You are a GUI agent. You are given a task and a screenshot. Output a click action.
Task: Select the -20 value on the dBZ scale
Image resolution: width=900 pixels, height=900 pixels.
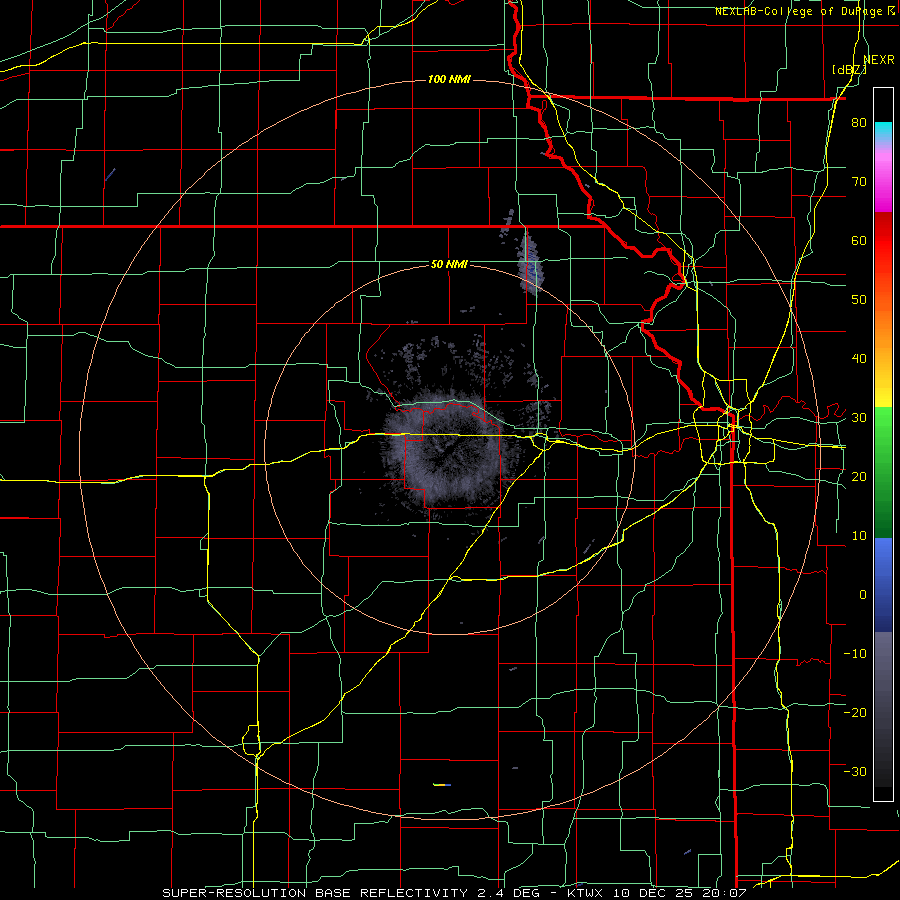coord(855,712)
